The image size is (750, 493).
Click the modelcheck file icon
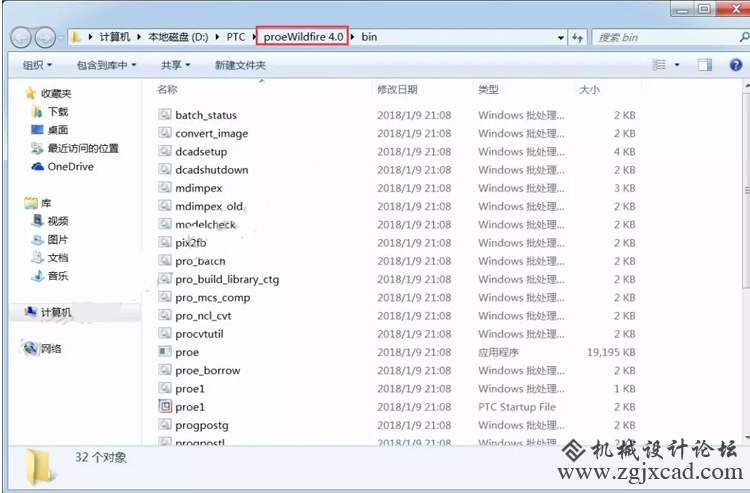pyautogui.click(x=165, y=223)
